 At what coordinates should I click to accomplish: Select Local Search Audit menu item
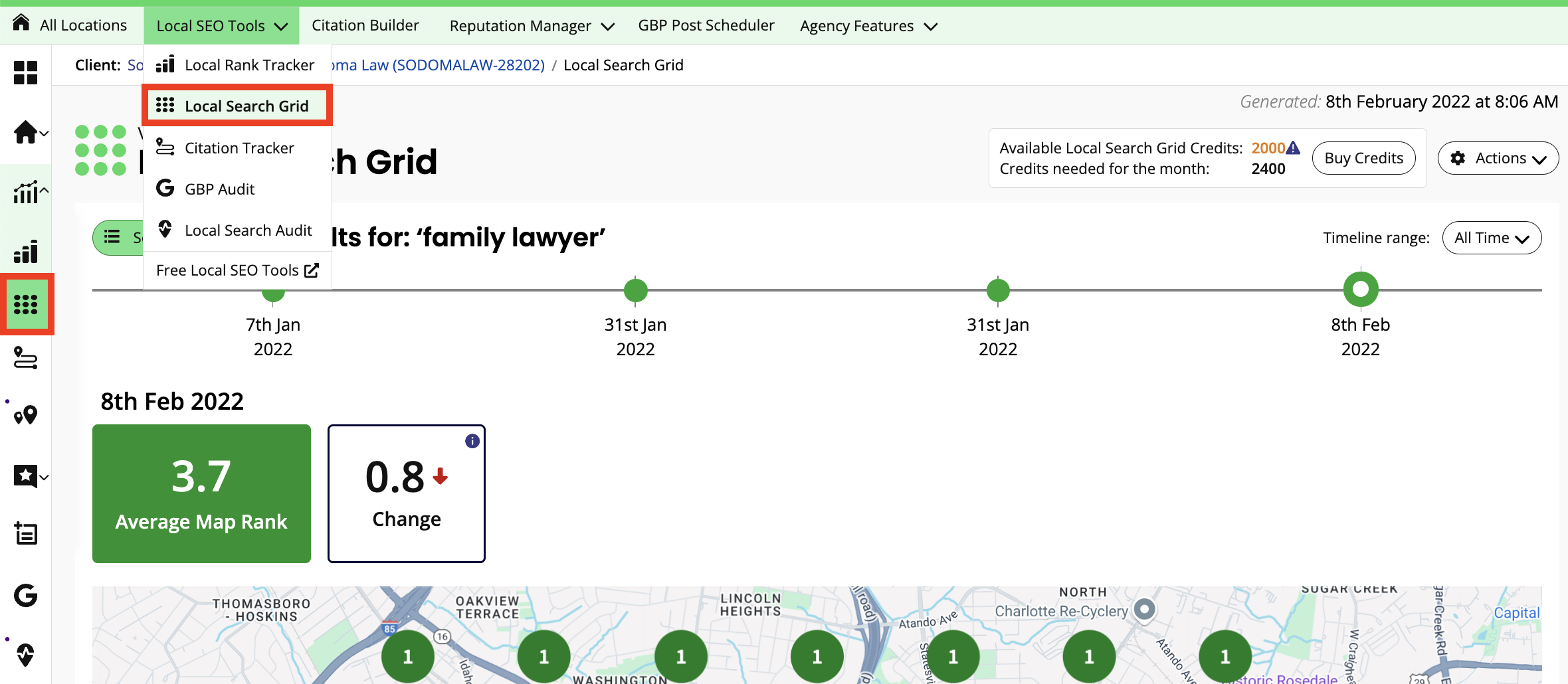237,230
